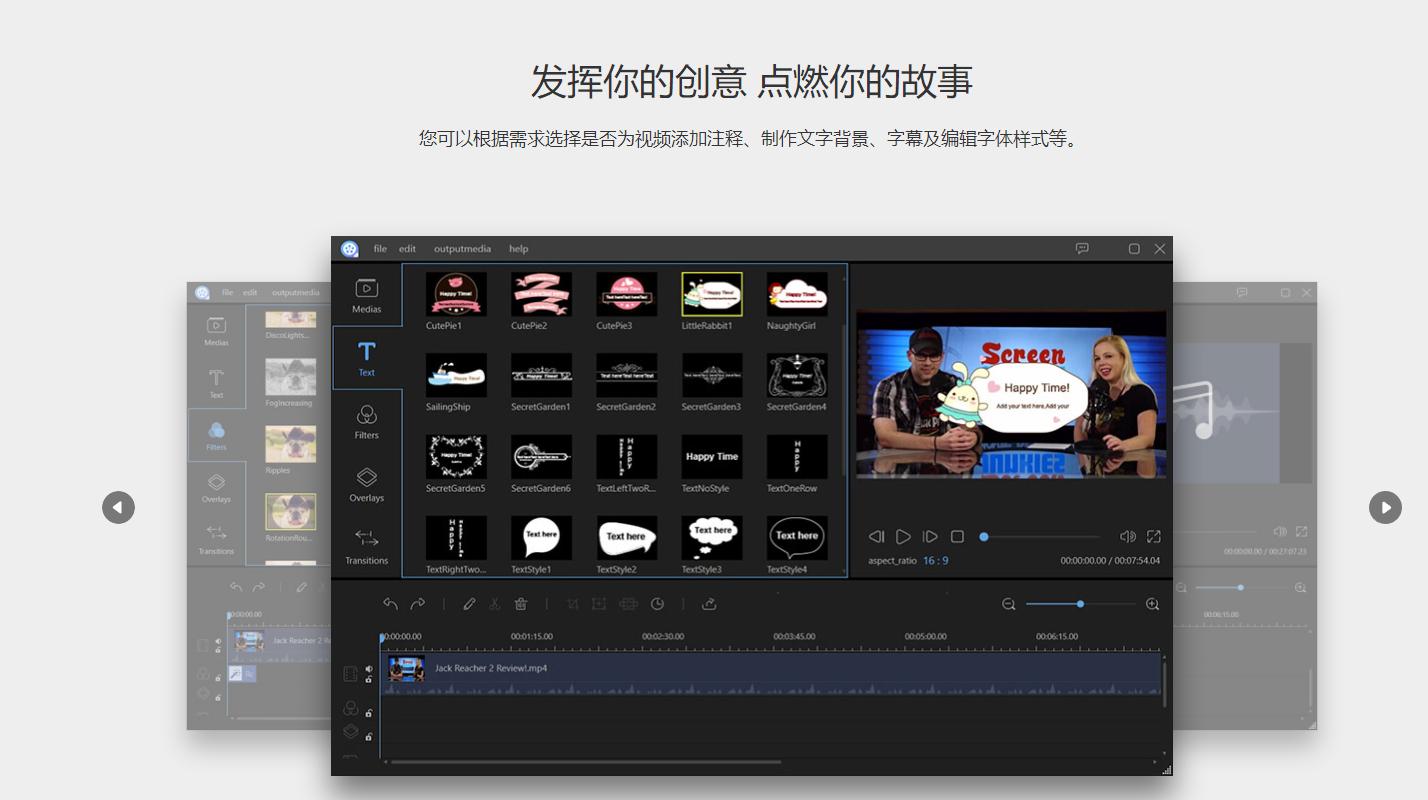This screenshot has width=1428, height=800.
Task: Open the outputmedia menu
Action: tap(462, 248)
